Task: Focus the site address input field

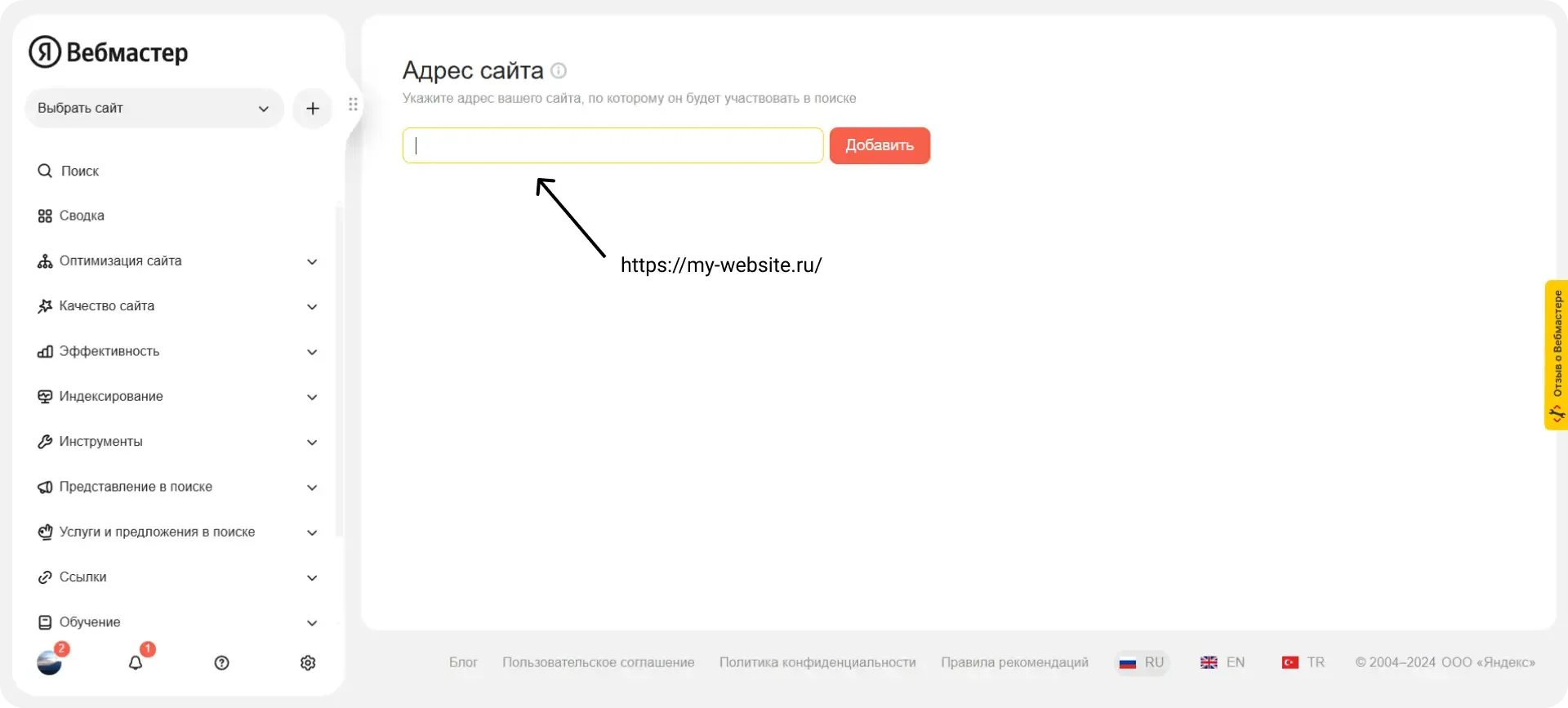Action: [x=612, y=145]
